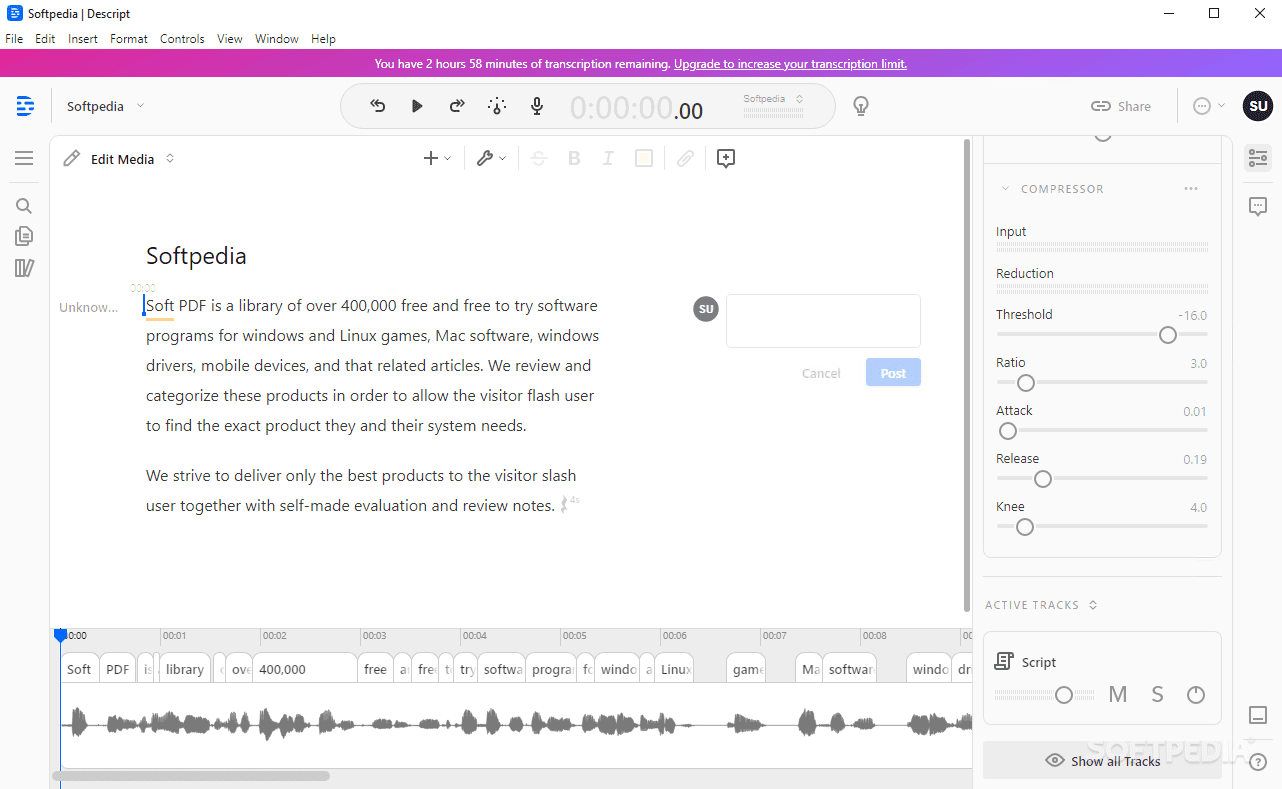Mute the Script track with M
This screenshot has width=1282, height=789.
coord(1118,694)
